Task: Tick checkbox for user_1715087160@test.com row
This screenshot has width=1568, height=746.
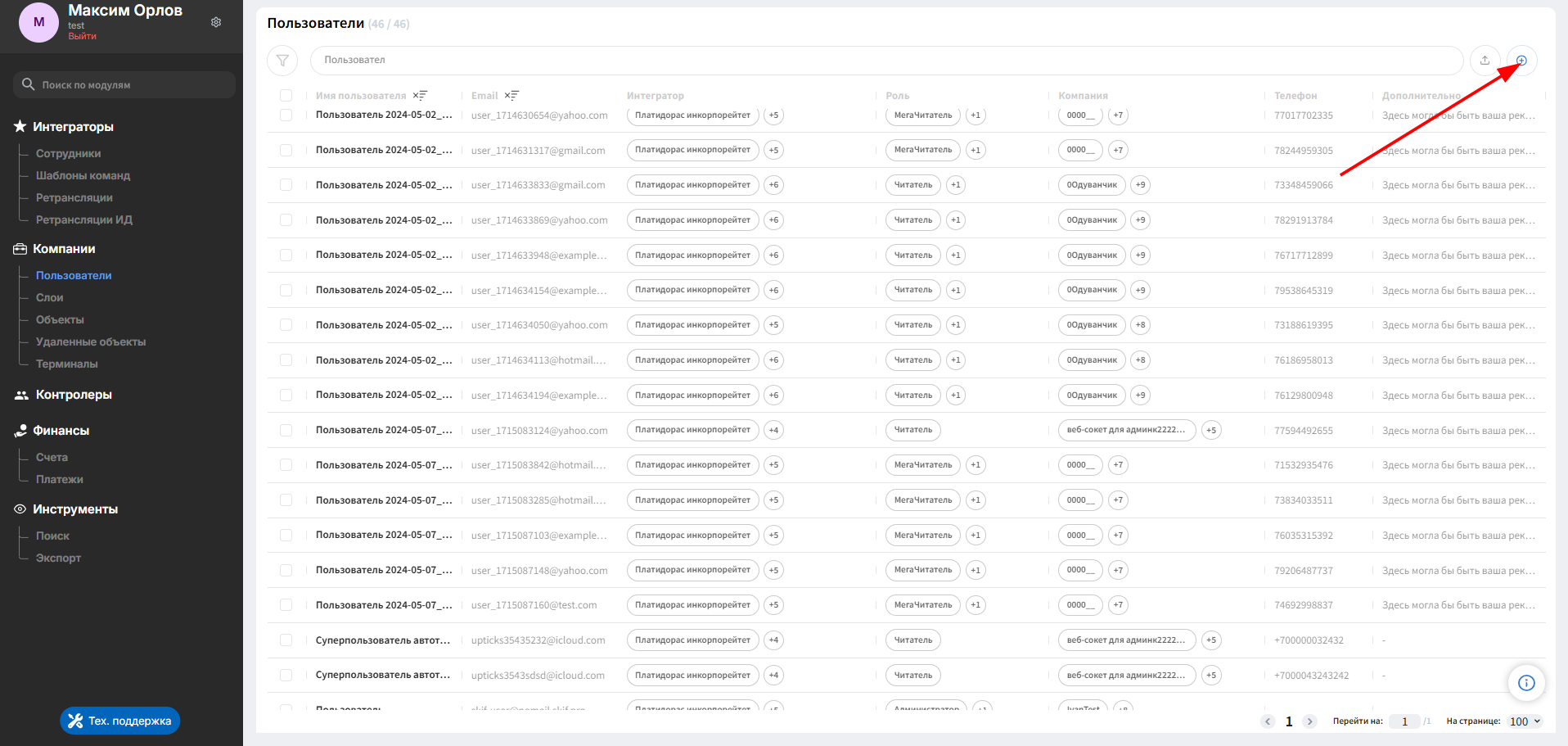Action: tap(286, 605)
